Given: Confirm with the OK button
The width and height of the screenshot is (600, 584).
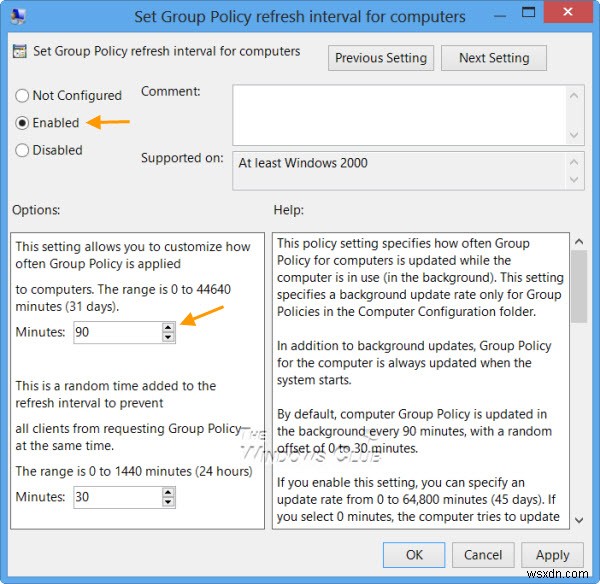Looking at the screenshot, I should pos(414,555).
